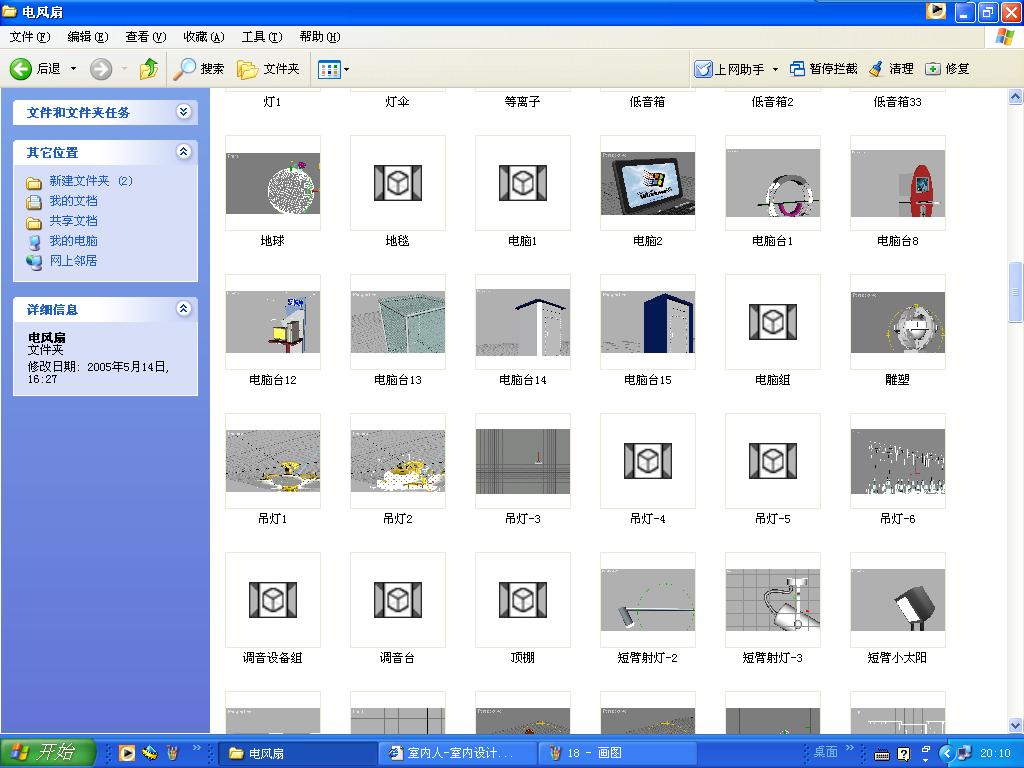1024x768 pixels.
Task: Open the 网上邻居 link
Action: (x=73, y=261)
